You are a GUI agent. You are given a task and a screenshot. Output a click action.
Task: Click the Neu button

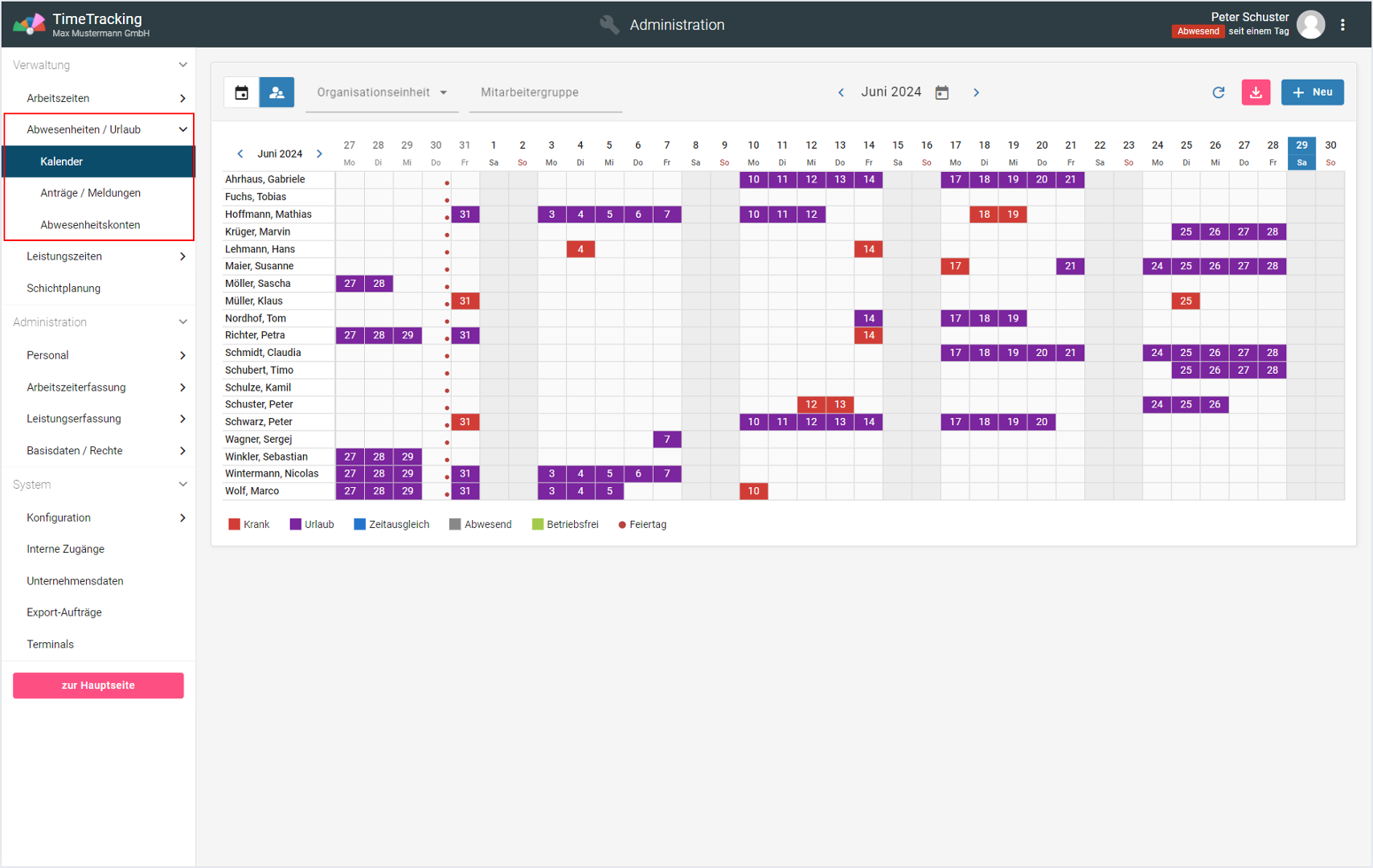point(1312,92)
